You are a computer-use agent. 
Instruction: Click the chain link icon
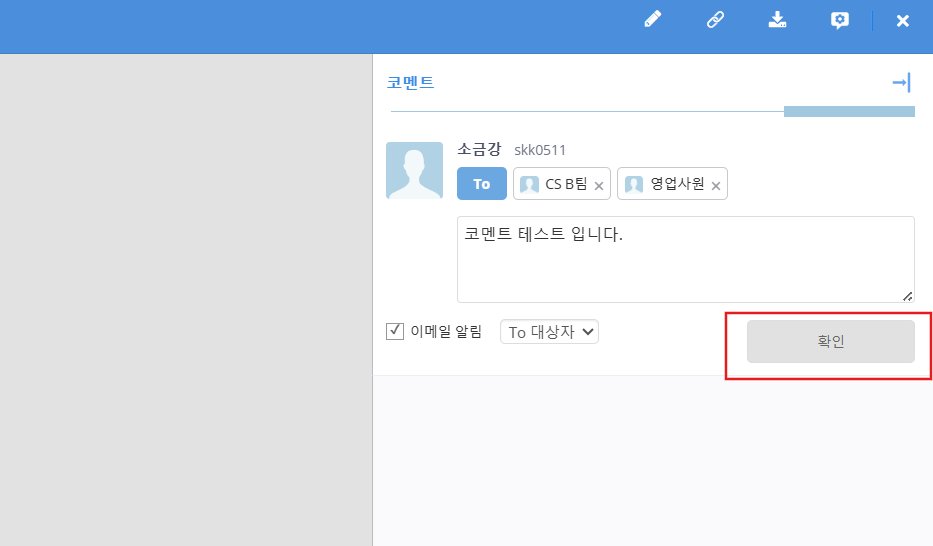(x=715, y=19)
